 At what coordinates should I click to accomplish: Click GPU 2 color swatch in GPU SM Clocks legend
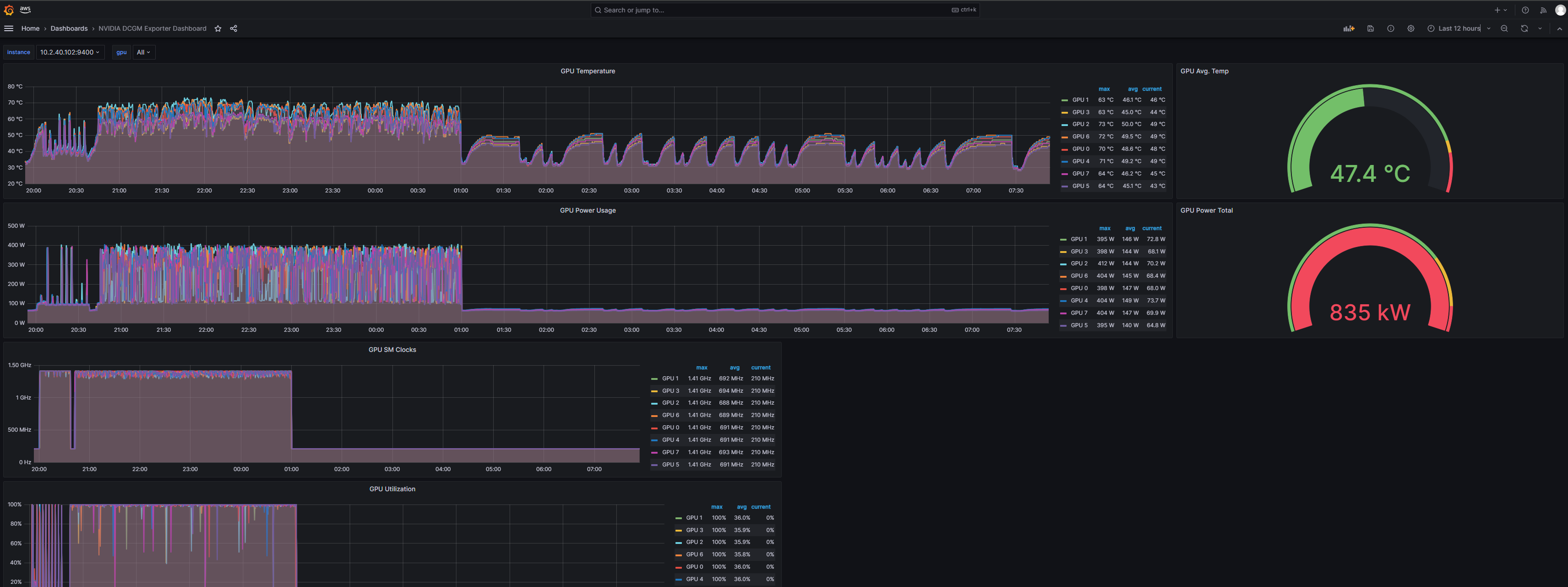click(x=654, y=403)
